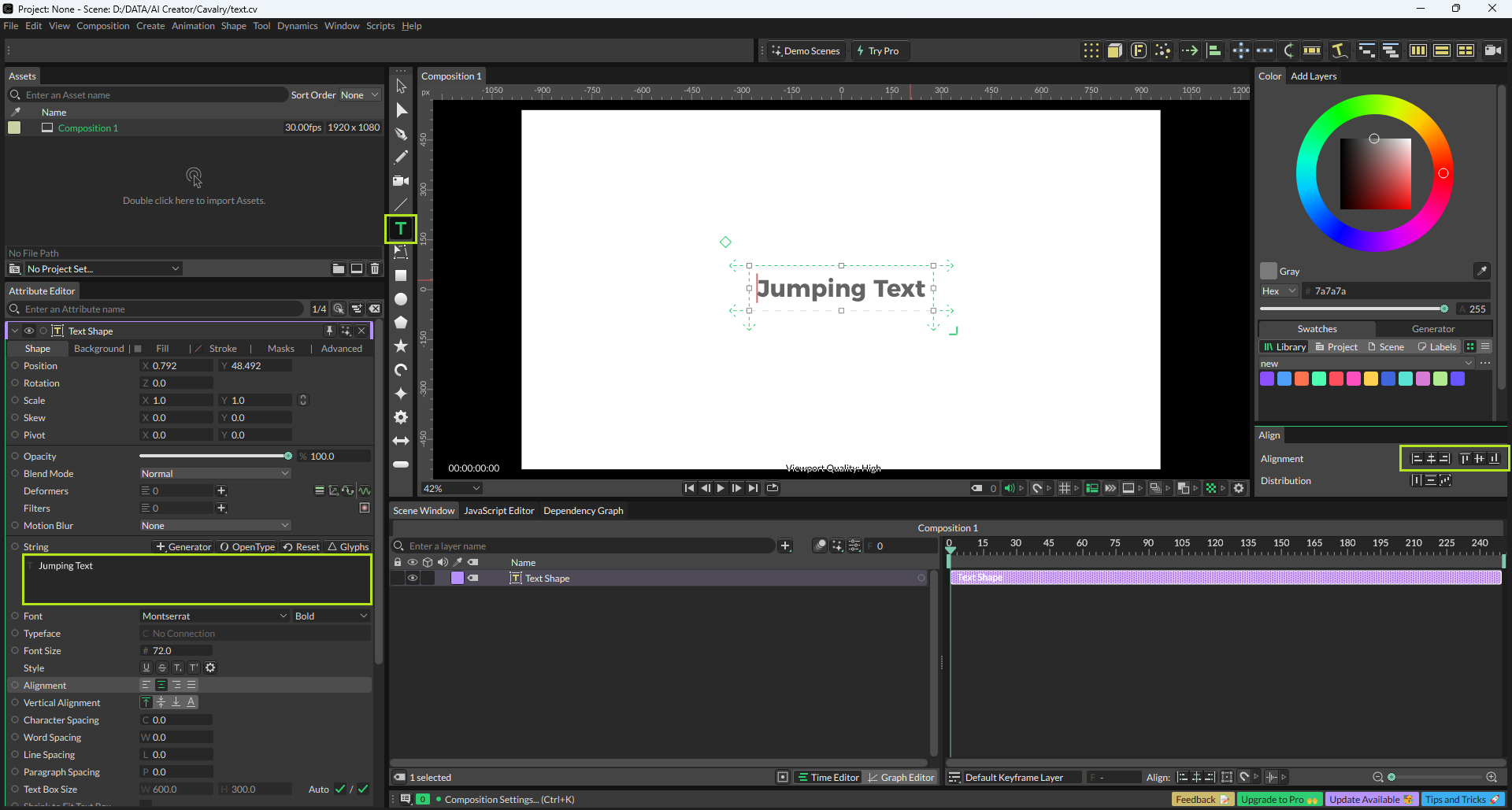Expand the Sort Order dropdown
Screen dimensions: 1512x810
point(359,95)
